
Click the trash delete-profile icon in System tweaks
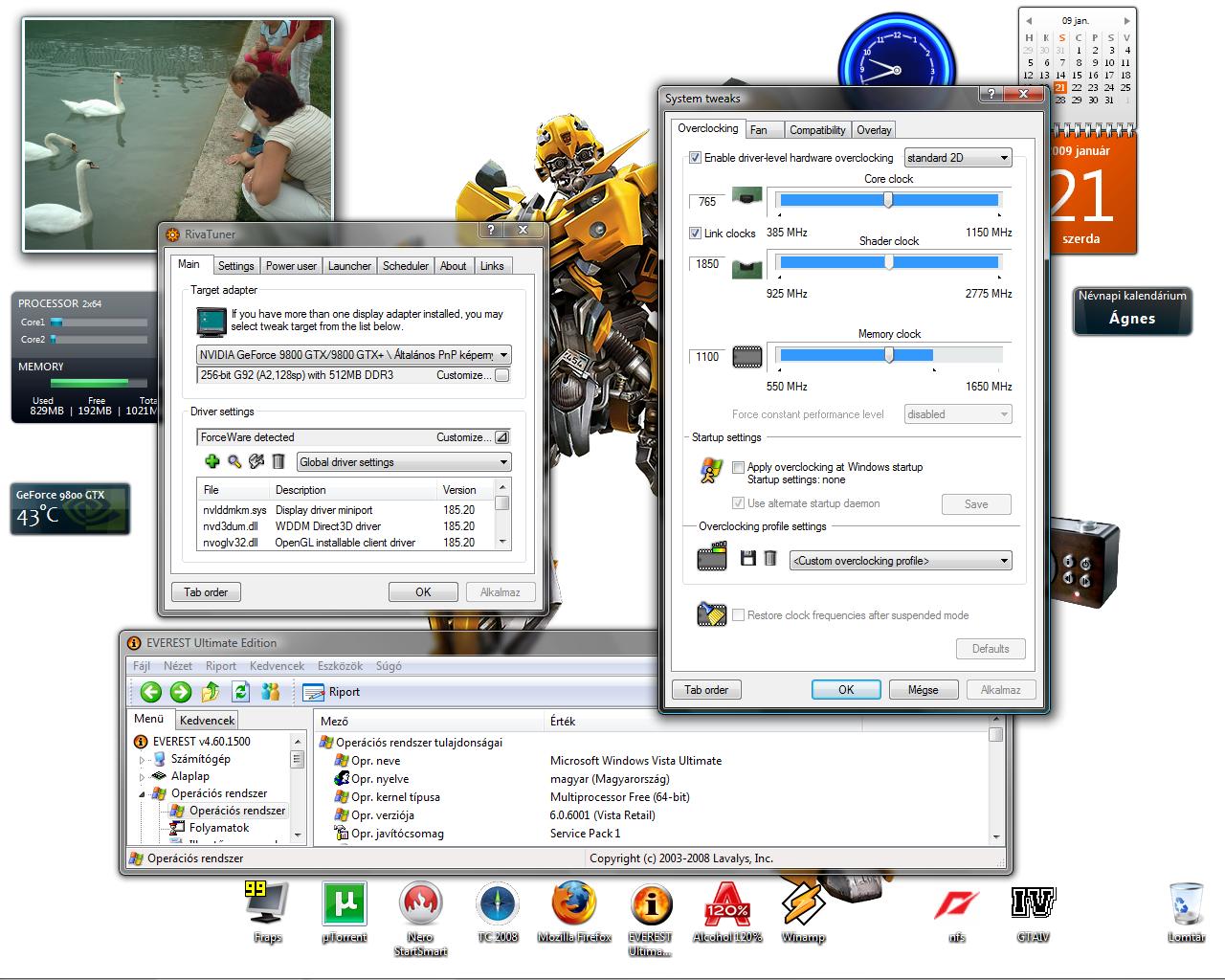[x=770, y=558]
